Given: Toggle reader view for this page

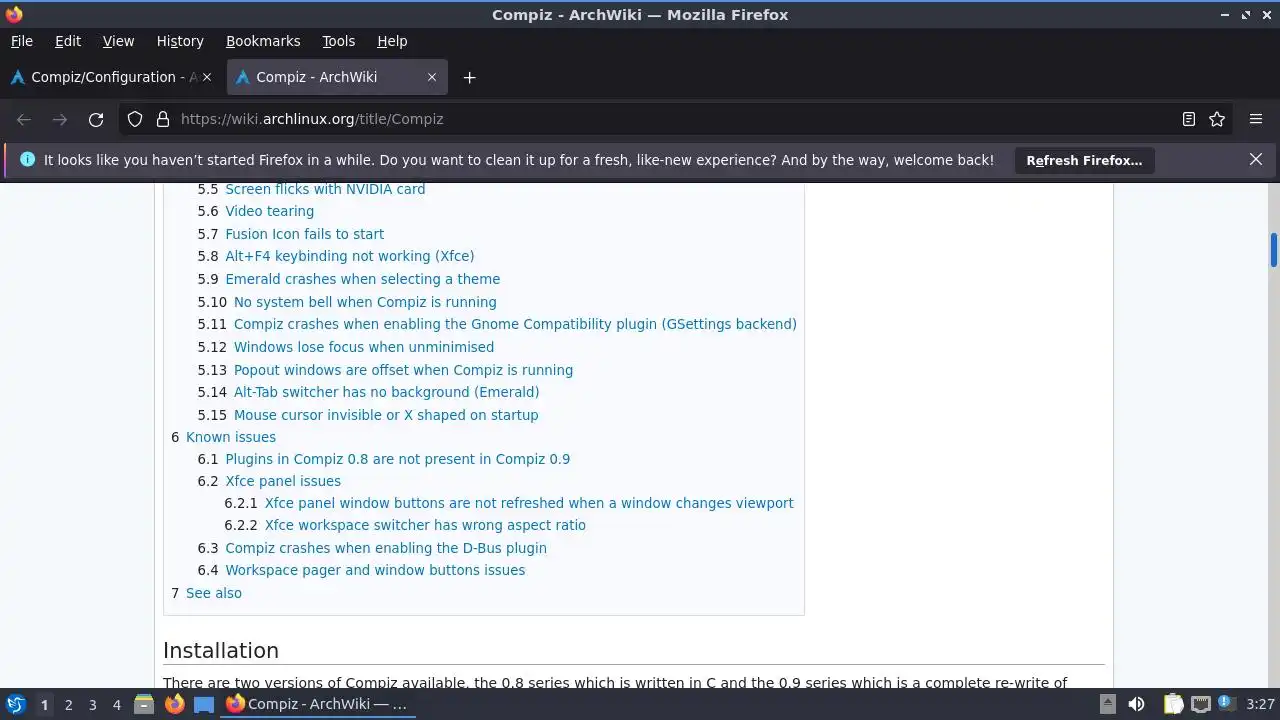Looking at the screenshot, I should 1189,119.
